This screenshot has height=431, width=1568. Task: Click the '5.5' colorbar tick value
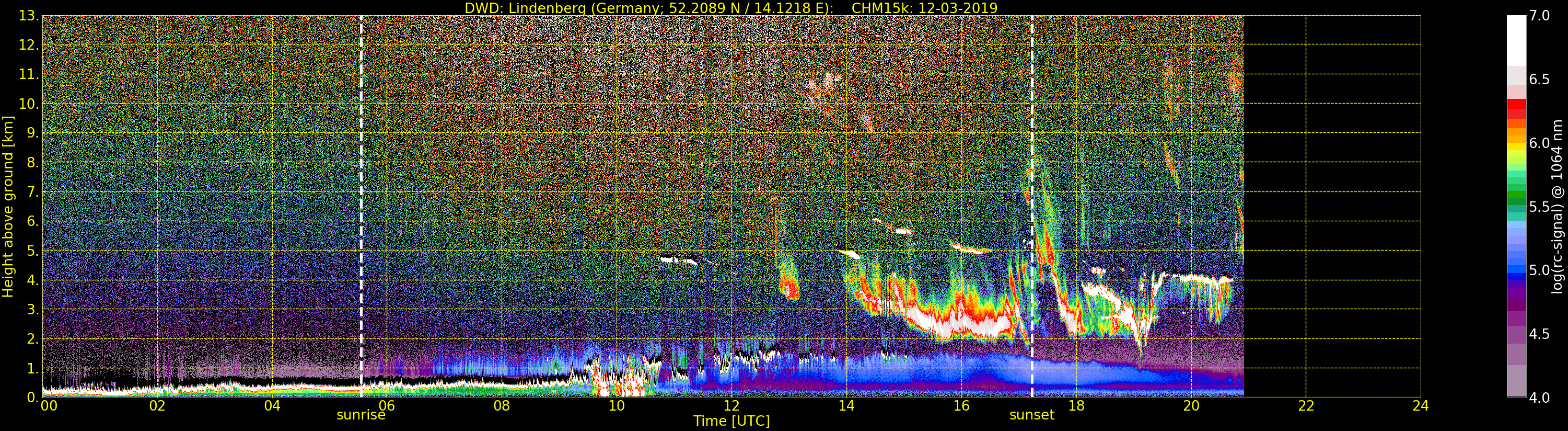tap(1539, 207)
